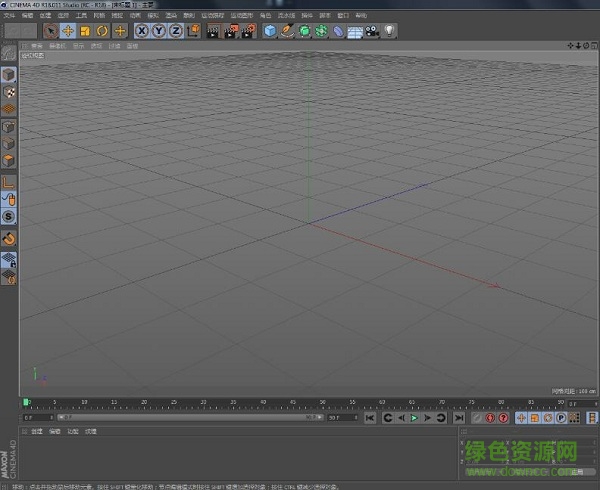Screen dimensions: 600x490
Task: Enable snapping with the S icon
Action: [x=9, y=216]
